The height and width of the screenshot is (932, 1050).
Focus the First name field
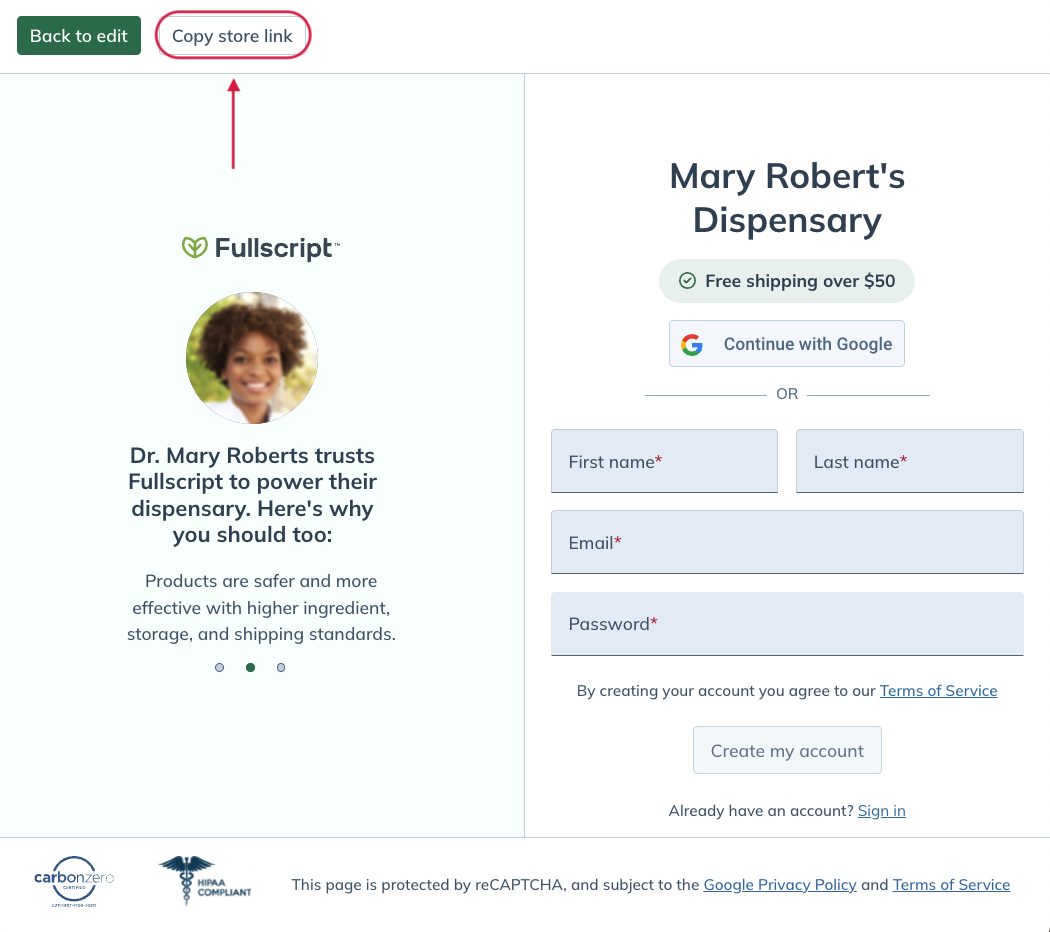pyautogui.click(x=664, y=461)
